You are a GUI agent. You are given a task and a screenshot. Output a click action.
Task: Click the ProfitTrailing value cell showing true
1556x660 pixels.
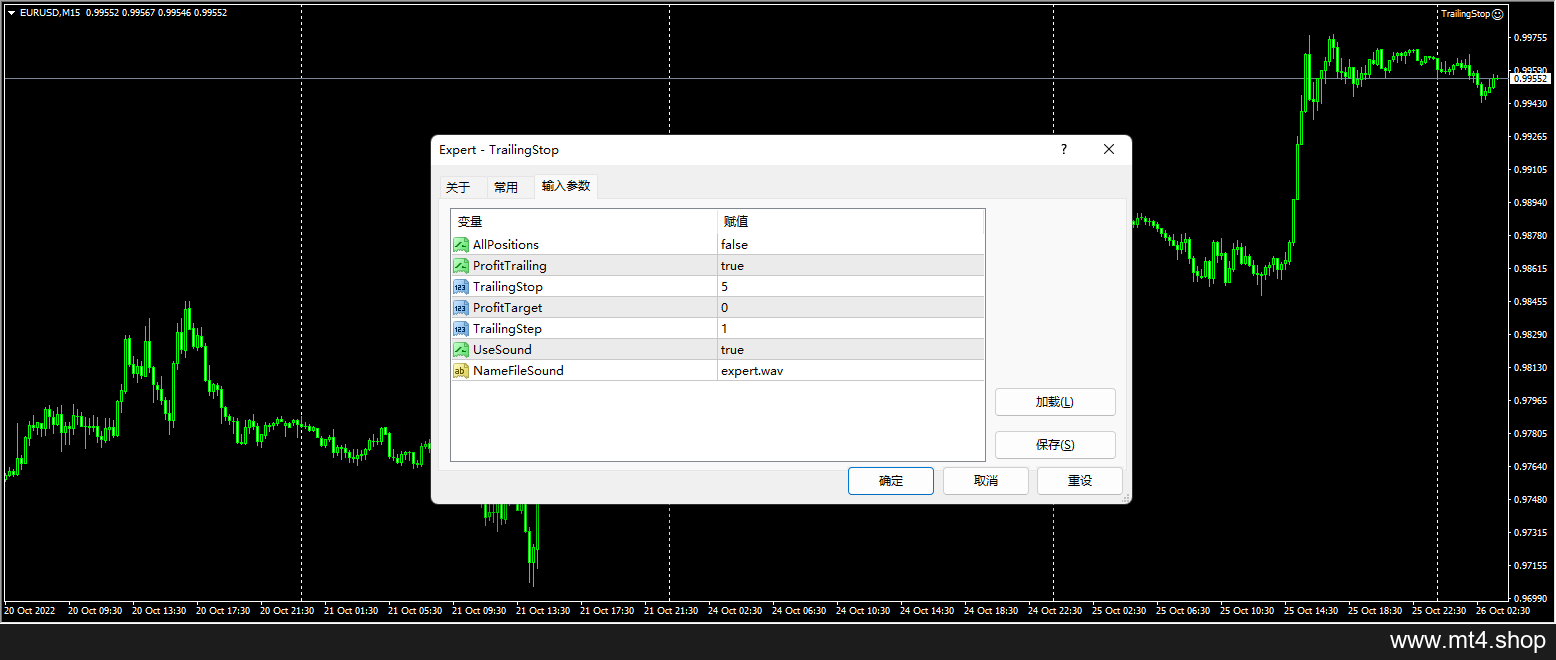(x=851, y=265)
